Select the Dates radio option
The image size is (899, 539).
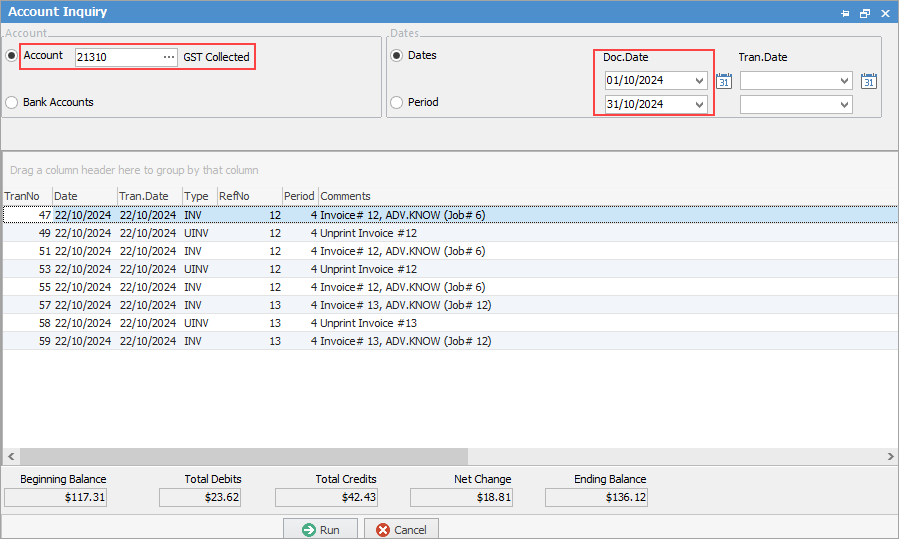tap(397, 56)
